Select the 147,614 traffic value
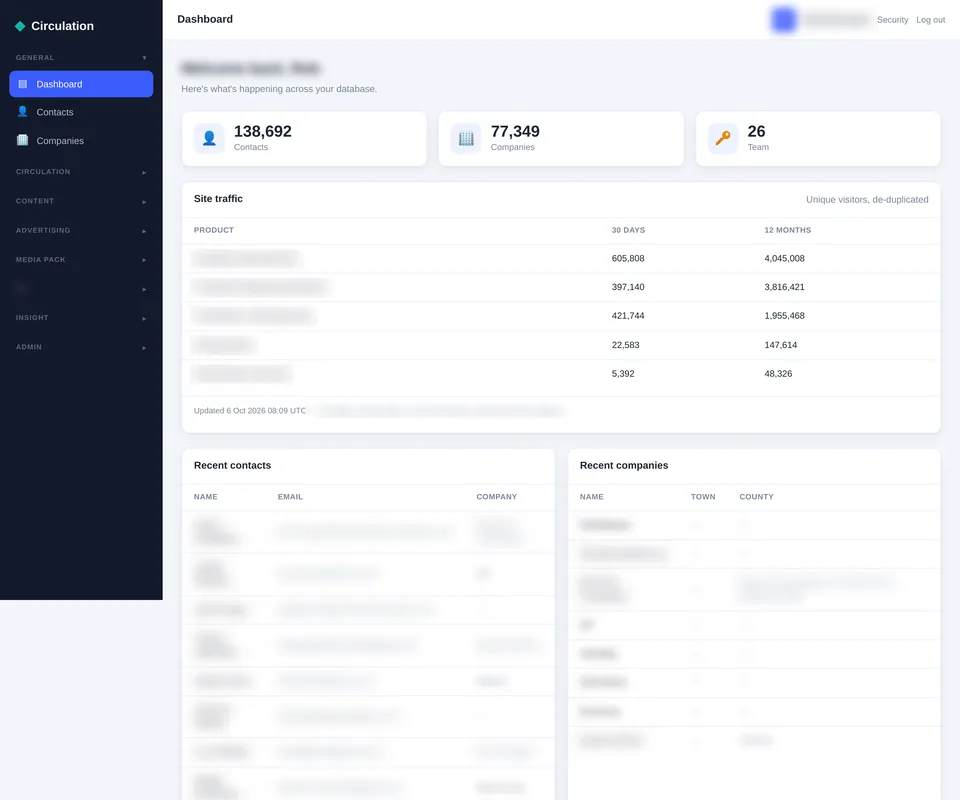The width and height of the screenshot is (960, 800). pos(781,345)
